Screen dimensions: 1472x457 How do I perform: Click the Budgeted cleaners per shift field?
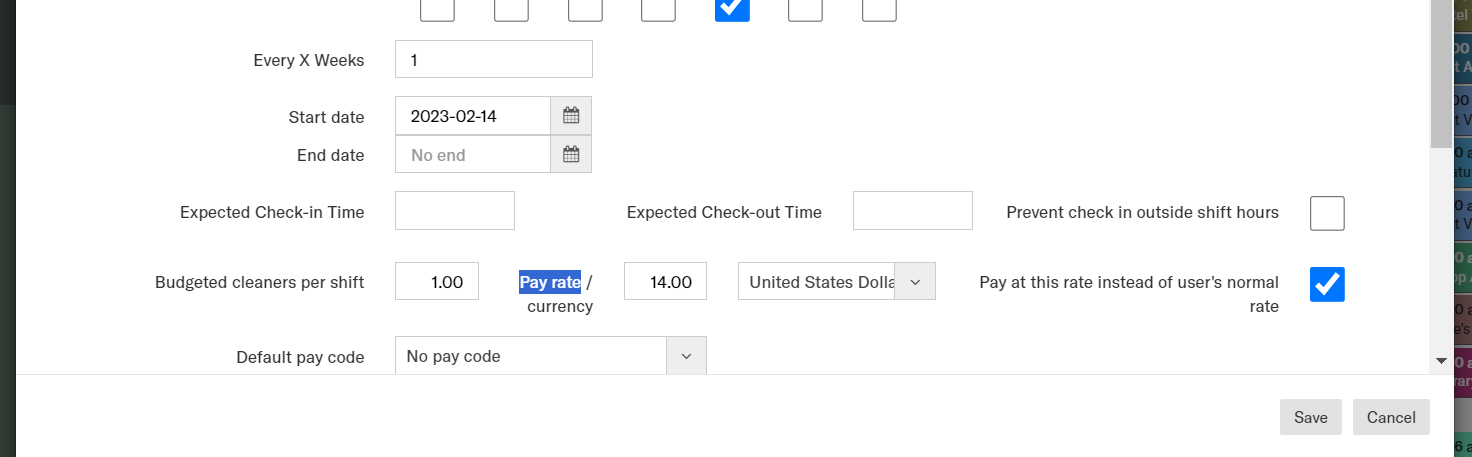437,282
